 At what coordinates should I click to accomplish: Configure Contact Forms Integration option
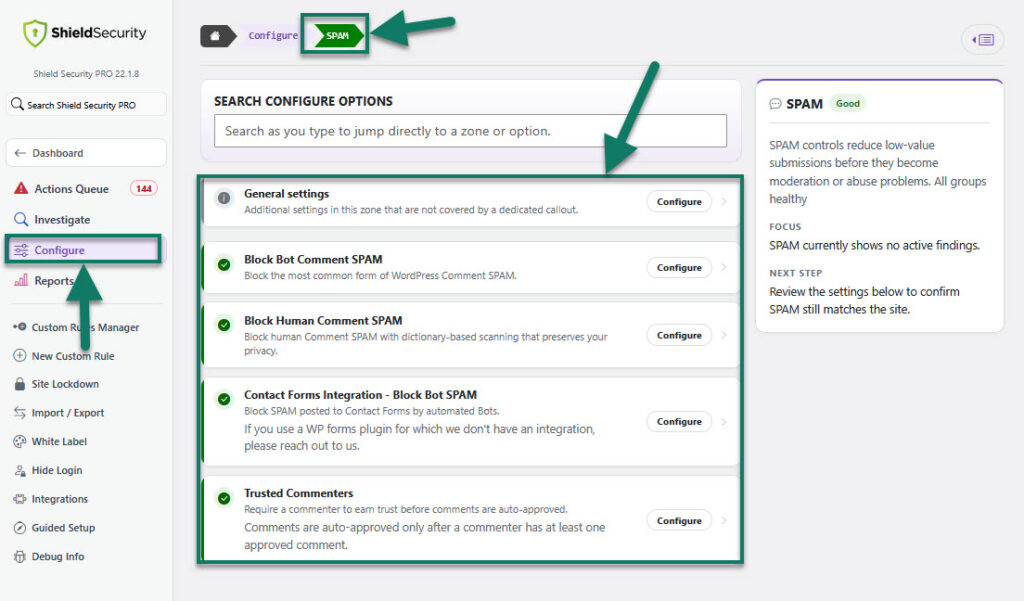click(x=679, y=421)
